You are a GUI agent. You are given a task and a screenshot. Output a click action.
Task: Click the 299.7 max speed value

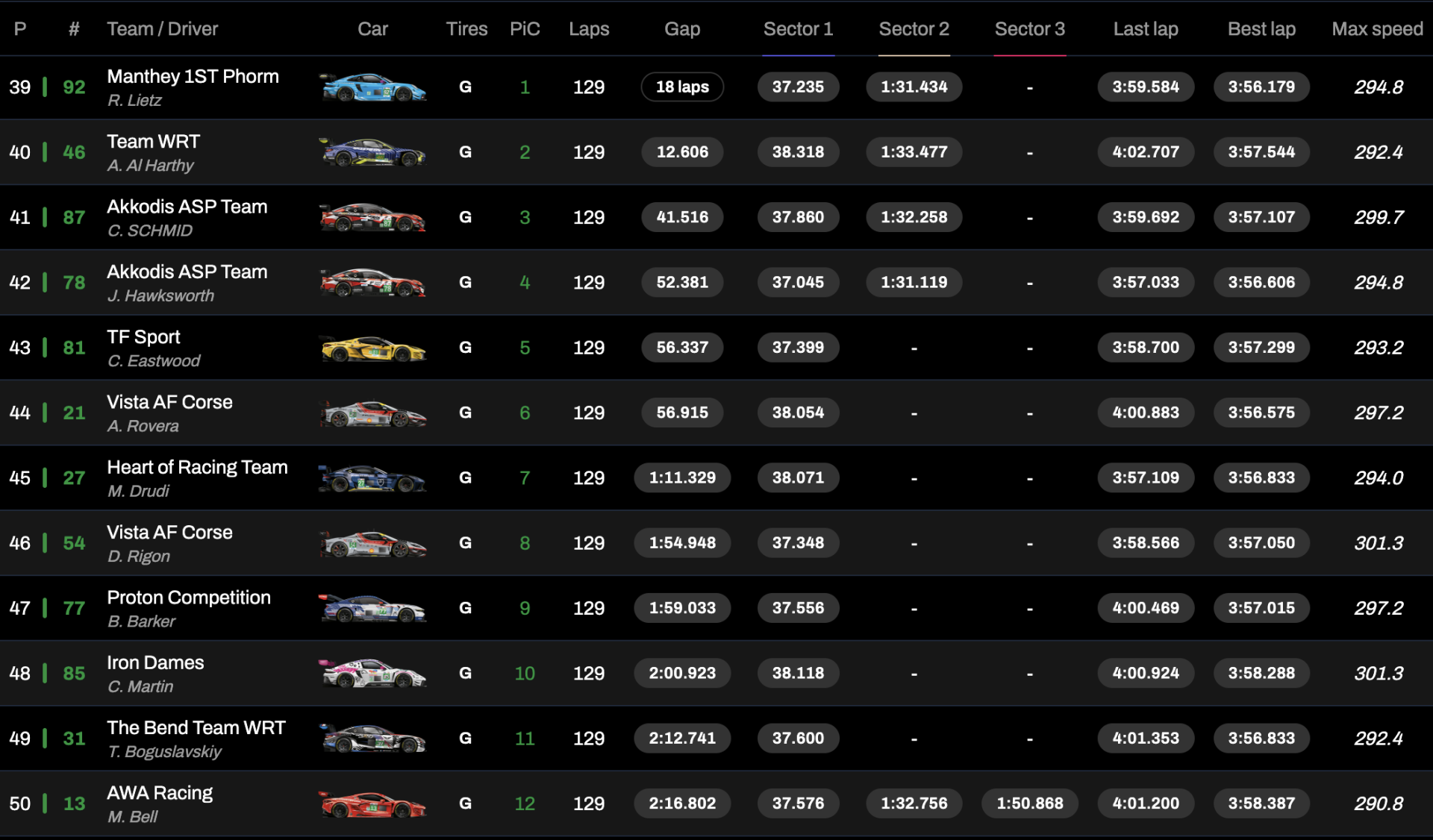[1379, 217]
